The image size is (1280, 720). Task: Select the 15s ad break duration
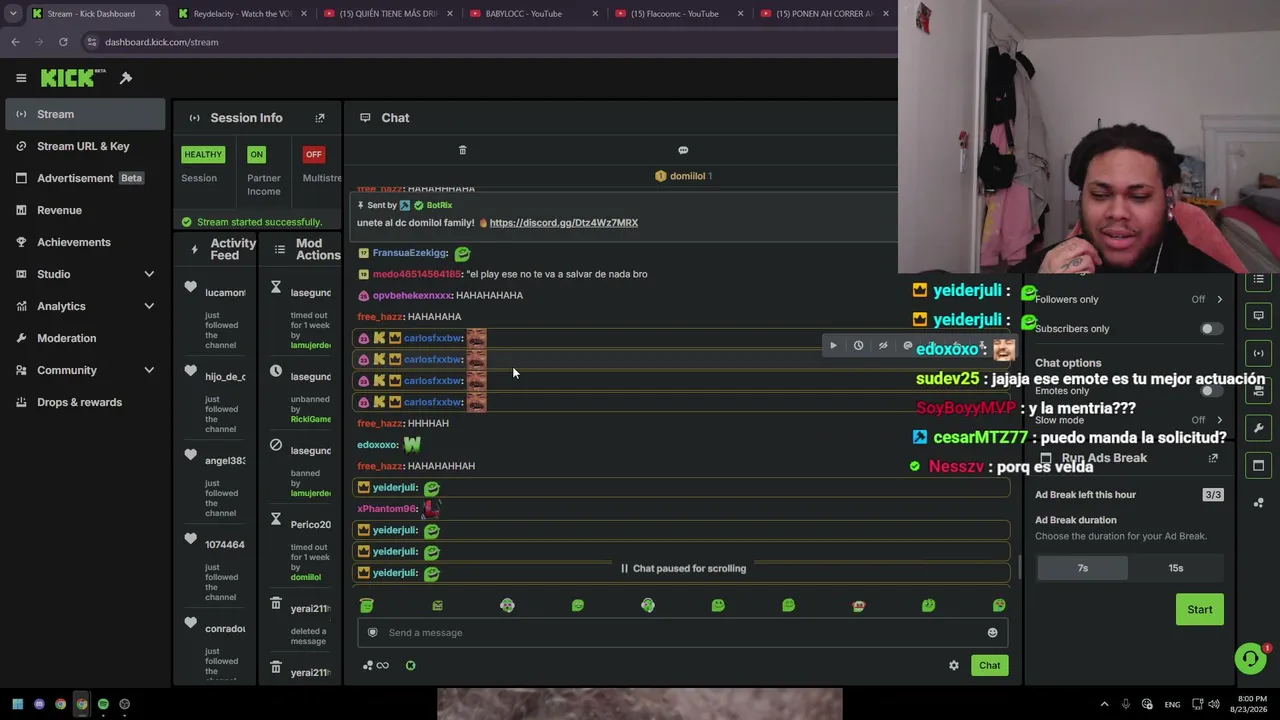tap(1176, 568)
